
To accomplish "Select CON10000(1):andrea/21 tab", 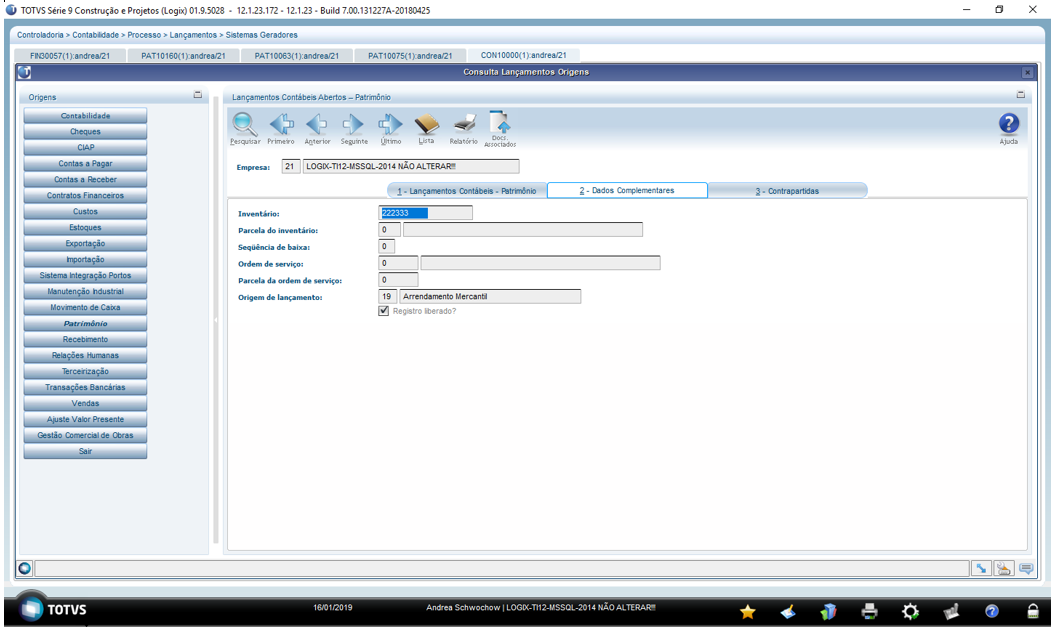I will tap(523, 55).
